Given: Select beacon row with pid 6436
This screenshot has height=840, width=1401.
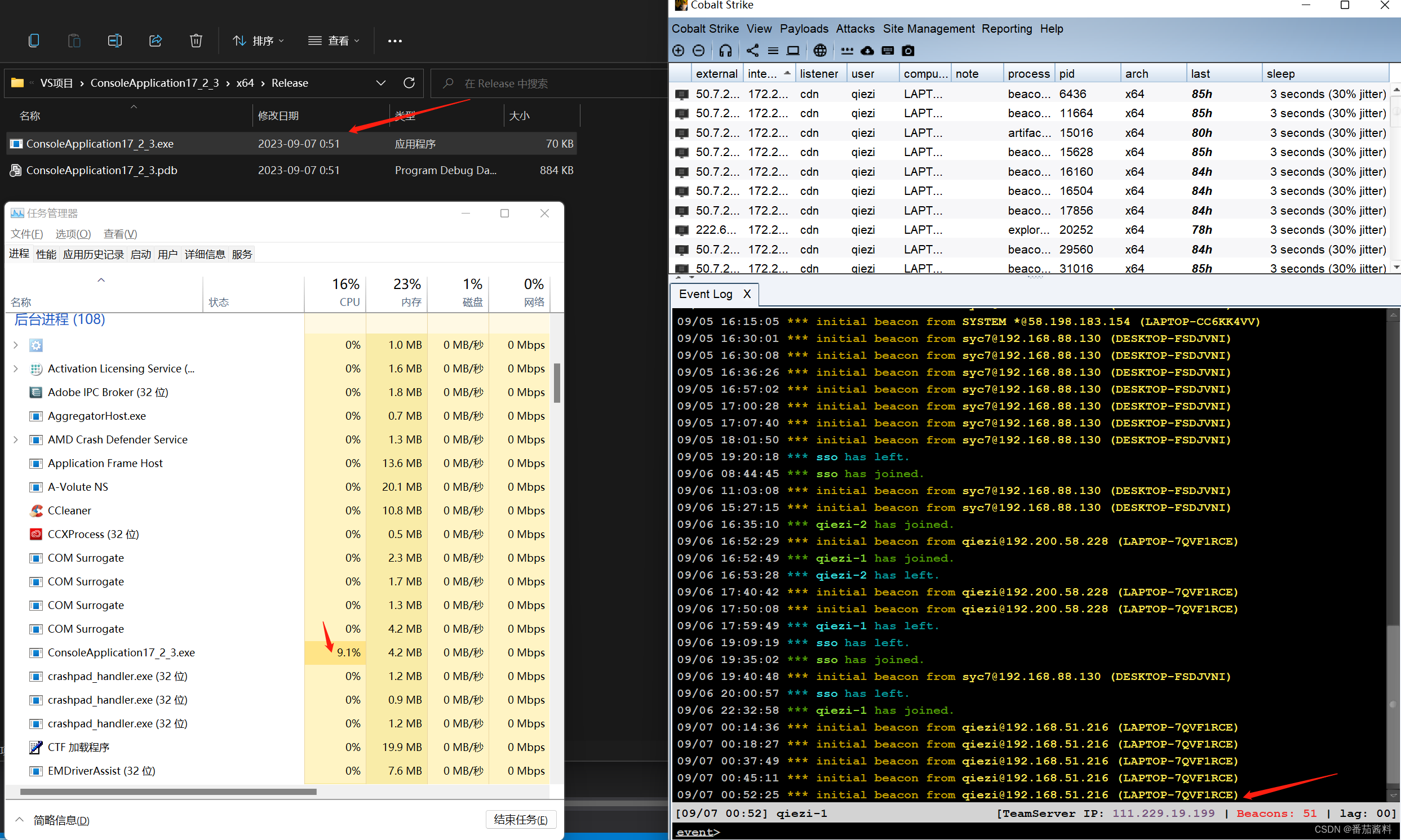Looking at the screenshot, I should click(1030, 94).
